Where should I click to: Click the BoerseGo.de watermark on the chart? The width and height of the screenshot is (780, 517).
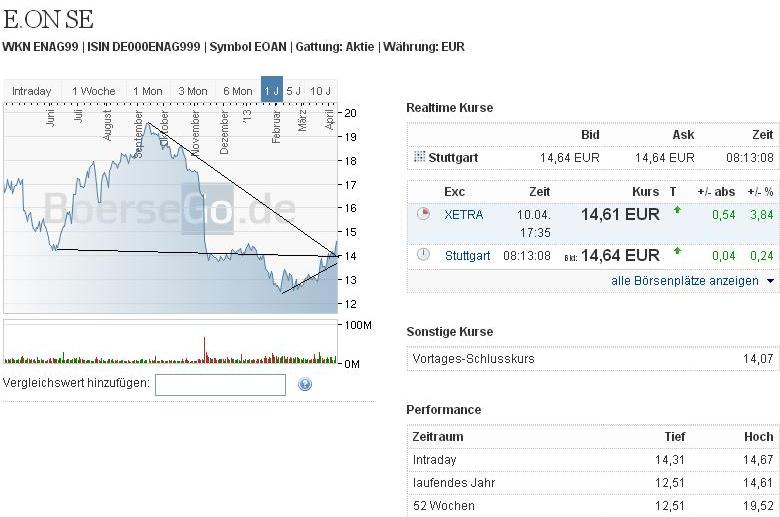(170, 211)
